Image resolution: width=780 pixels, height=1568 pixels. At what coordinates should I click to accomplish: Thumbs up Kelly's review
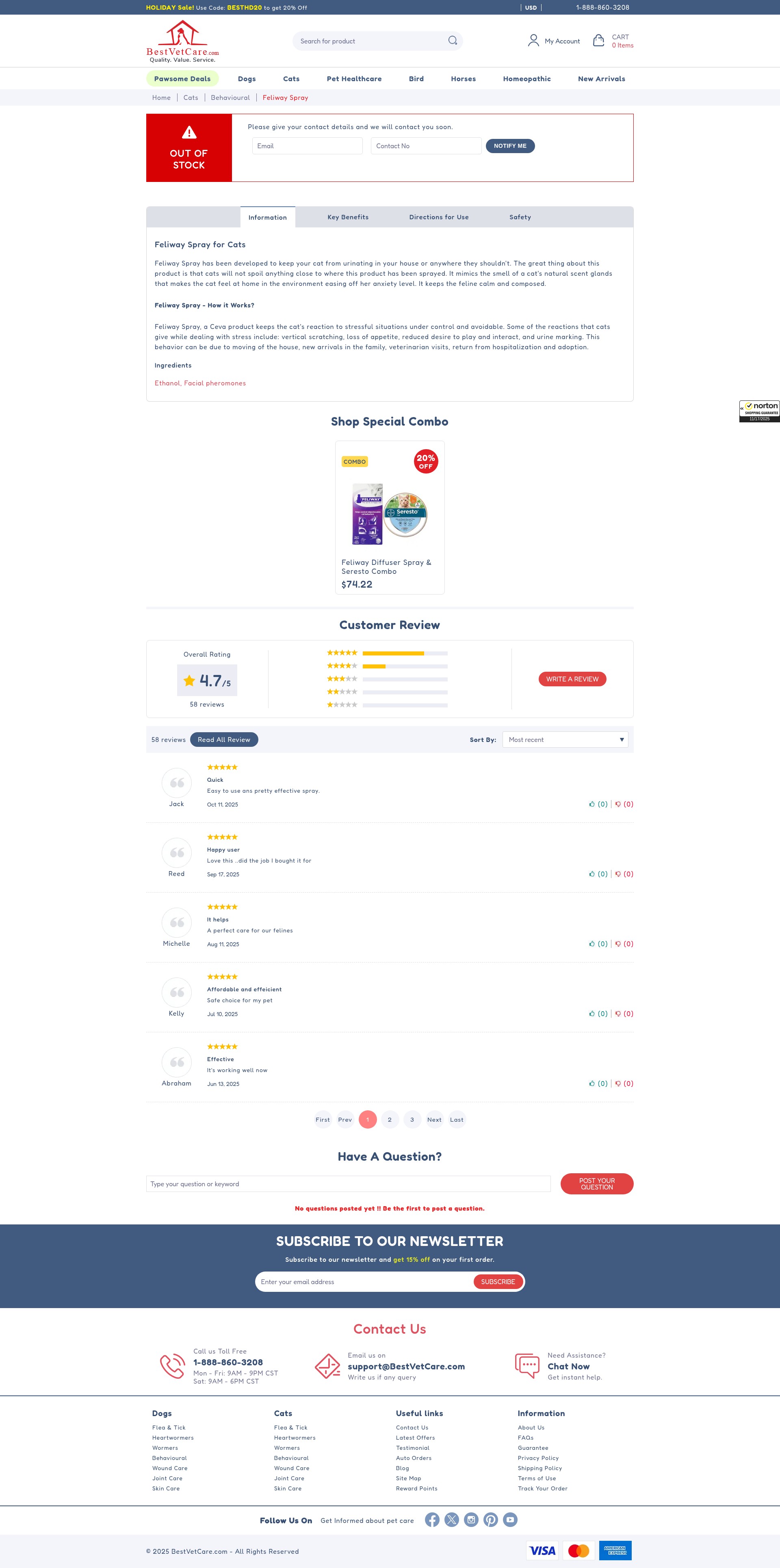tap(592, 1014)
